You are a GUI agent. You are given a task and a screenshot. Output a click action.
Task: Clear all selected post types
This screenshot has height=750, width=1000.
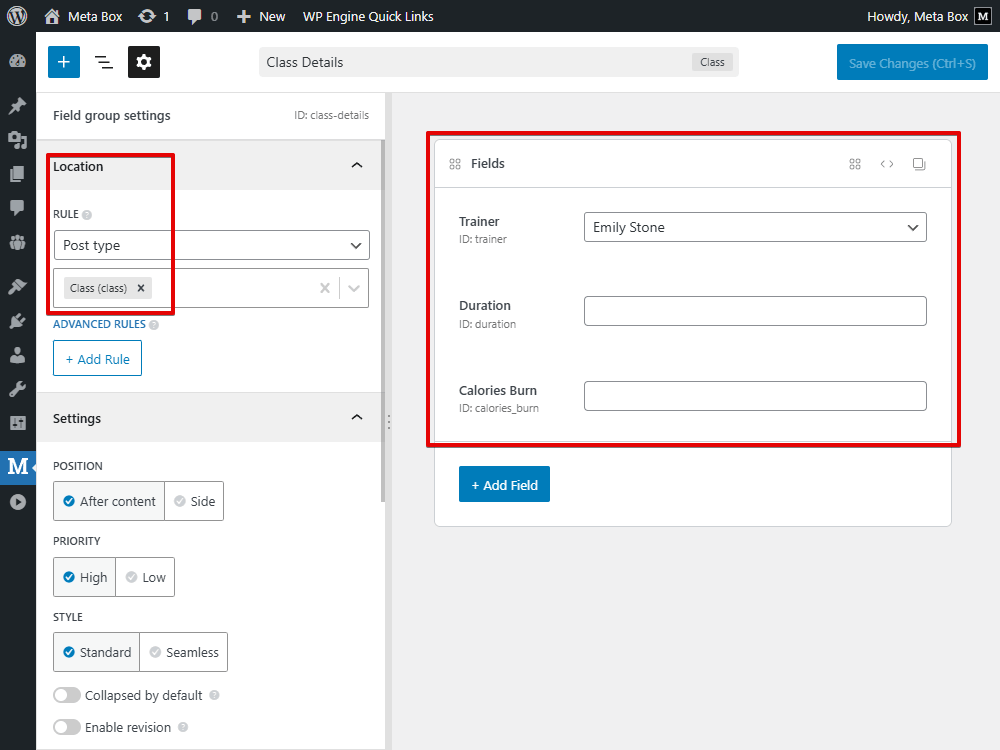pyautogui.click(x=325, y=288)
